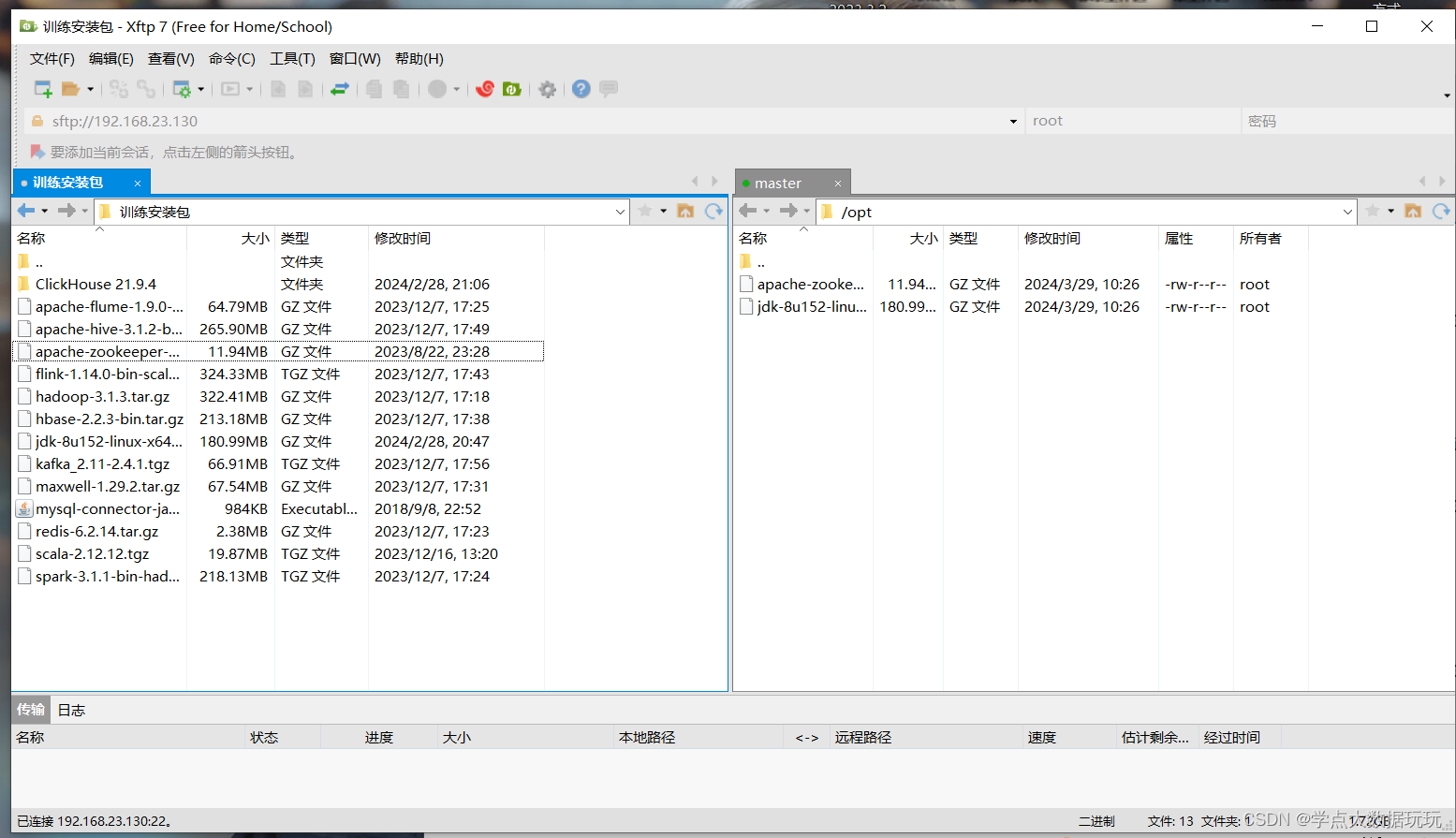1456x838 pixels.
Task: Open the remote favorites star dropdown
Action: pos(1391,211)
